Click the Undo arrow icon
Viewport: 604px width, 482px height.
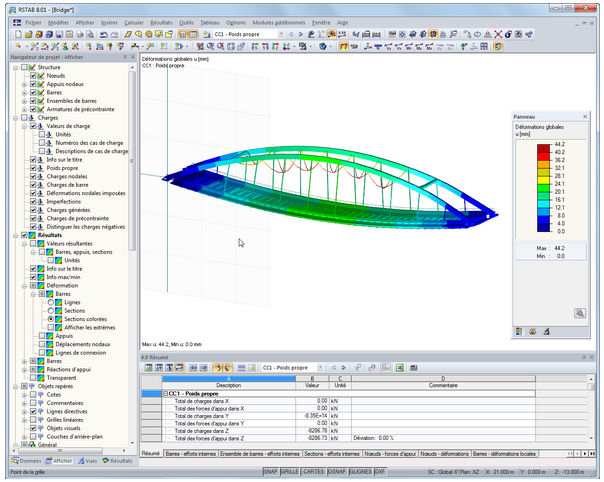pyautogui.click(x=104, y=34)
